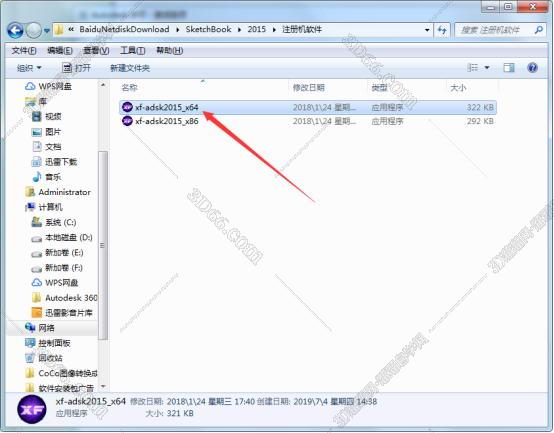Open the 文件(F) menu
Image resolution: width=554 pixels, height=433 pixels.
click(x=24, y=51)
